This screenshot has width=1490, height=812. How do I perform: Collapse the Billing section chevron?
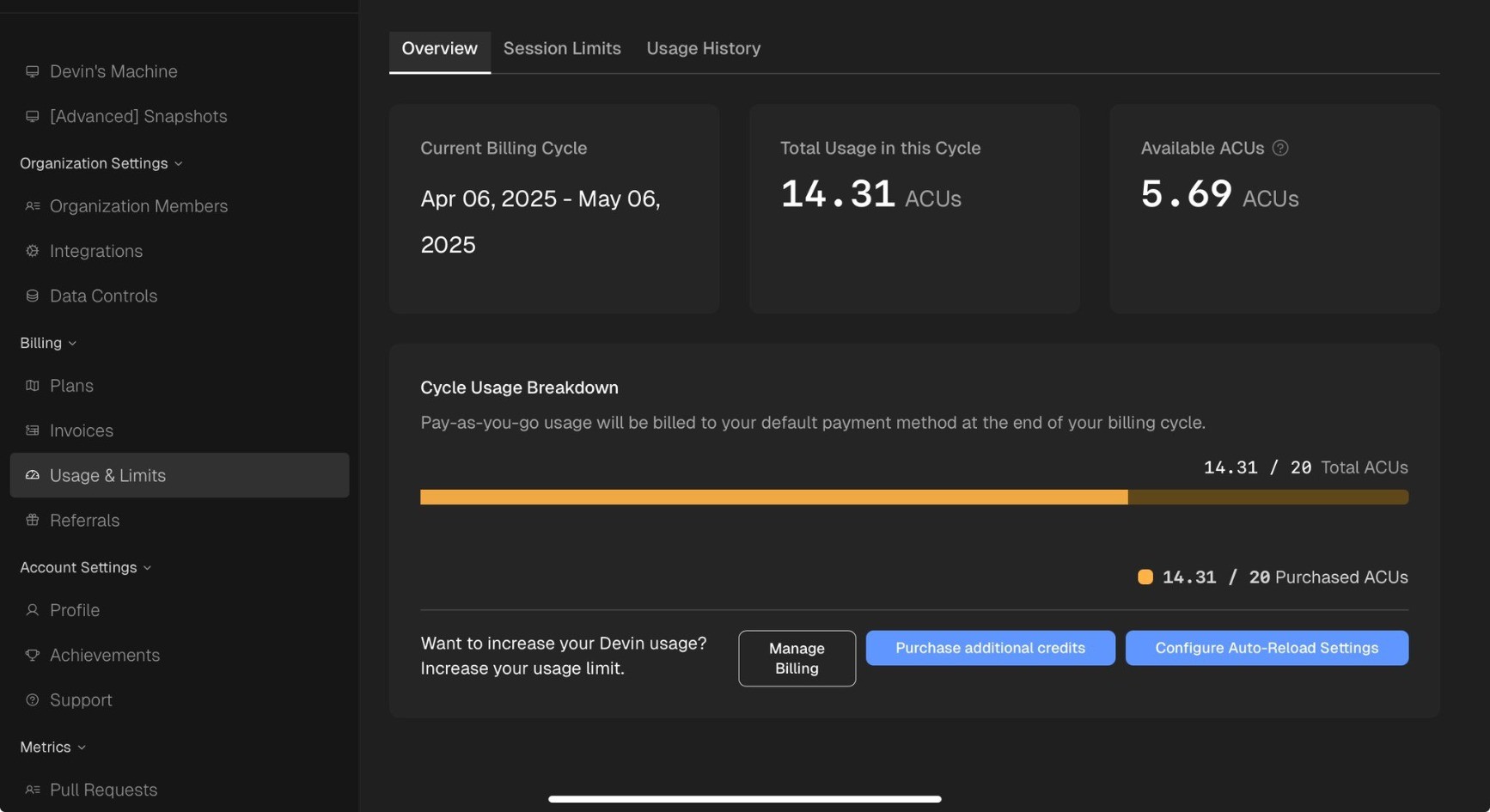click(72, 343)
